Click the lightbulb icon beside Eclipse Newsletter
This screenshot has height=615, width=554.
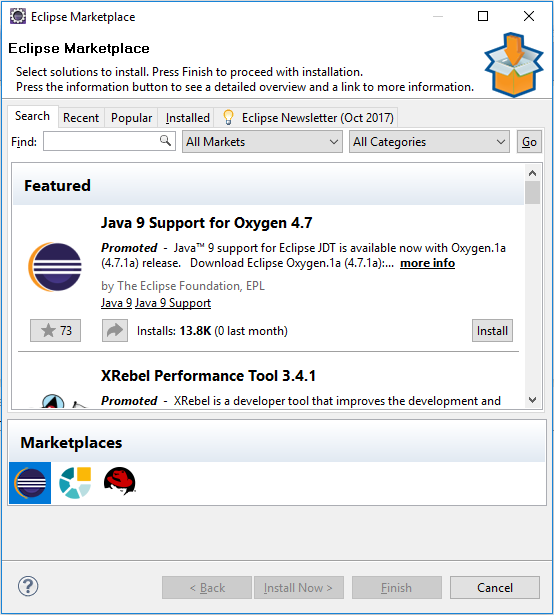coord(228,117)
